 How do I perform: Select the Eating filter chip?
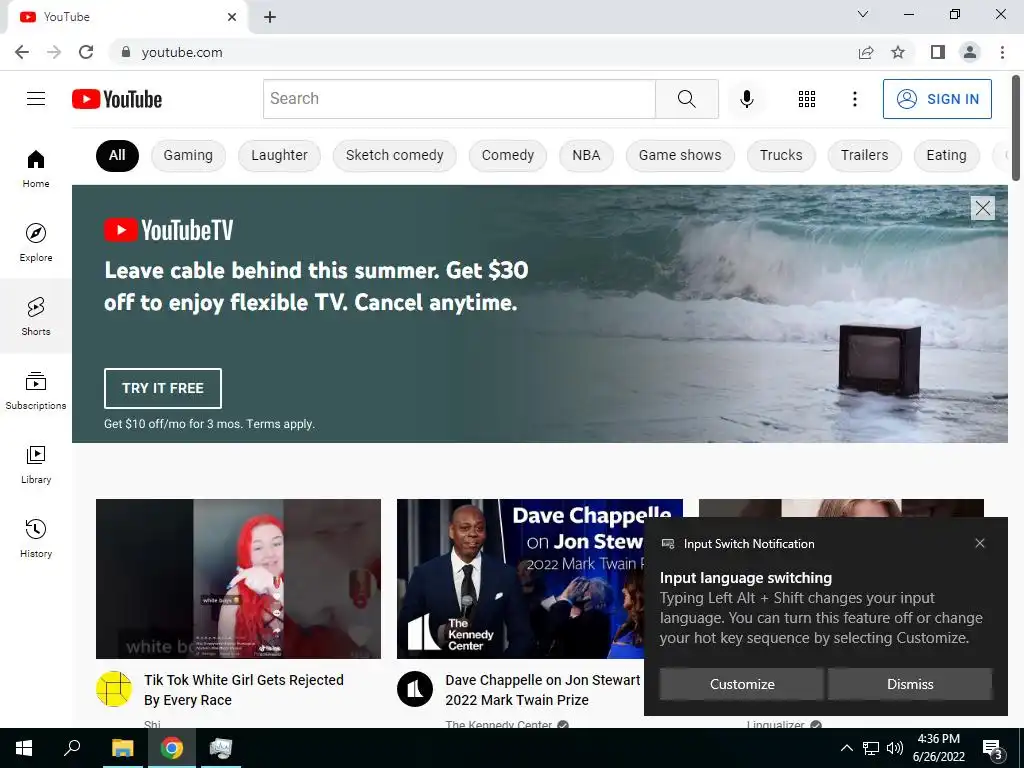(x=946, y=155)
